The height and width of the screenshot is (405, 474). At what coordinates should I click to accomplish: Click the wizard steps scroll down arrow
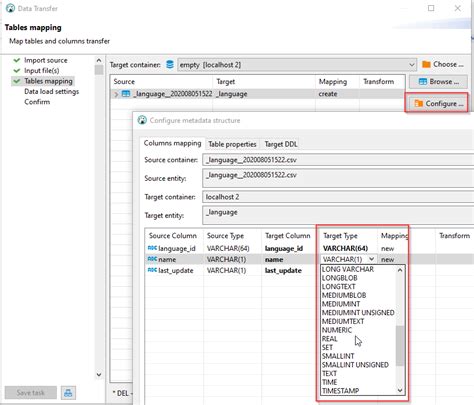click(x=99, y=374)
